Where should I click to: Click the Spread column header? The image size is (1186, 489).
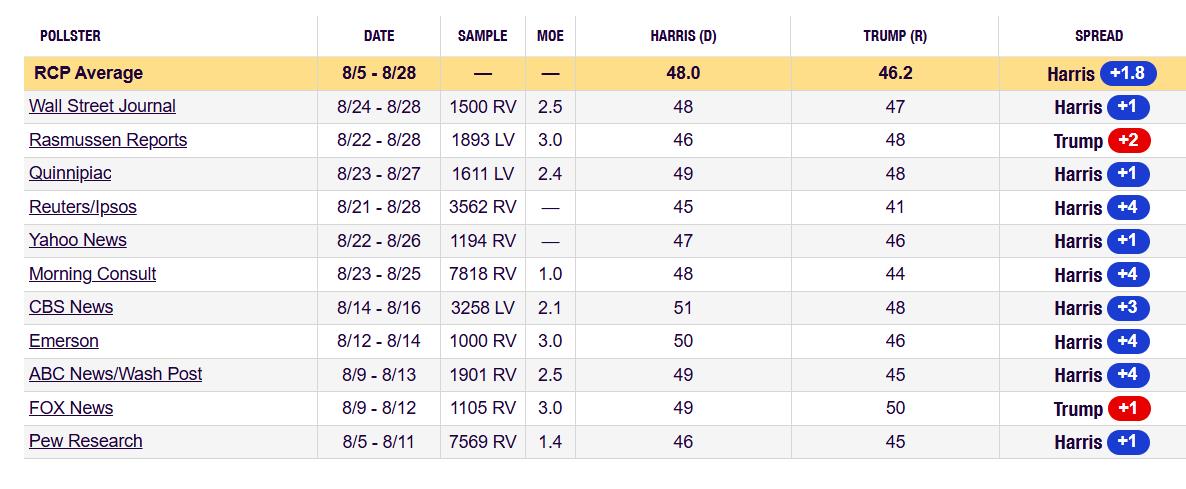[1099, 36]
